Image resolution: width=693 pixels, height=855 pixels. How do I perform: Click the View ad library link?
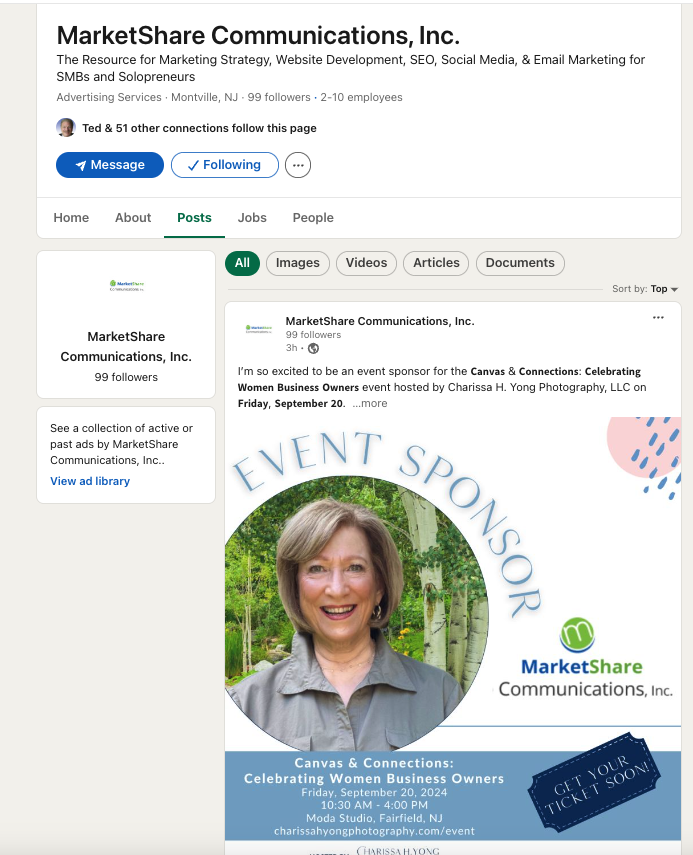point(90,481)
